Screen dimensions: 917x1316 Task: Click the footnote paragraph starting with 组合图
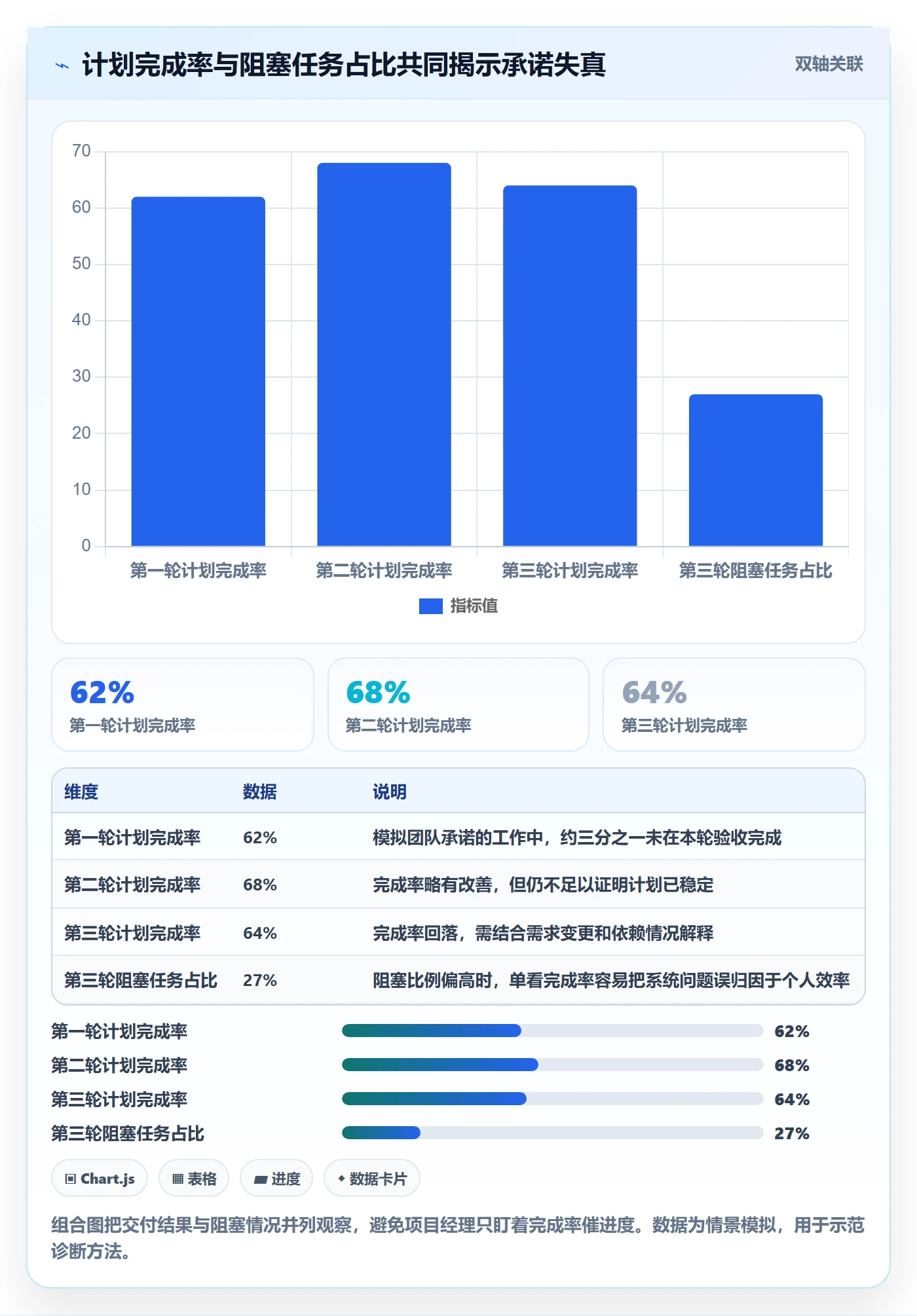[458, 1237]
